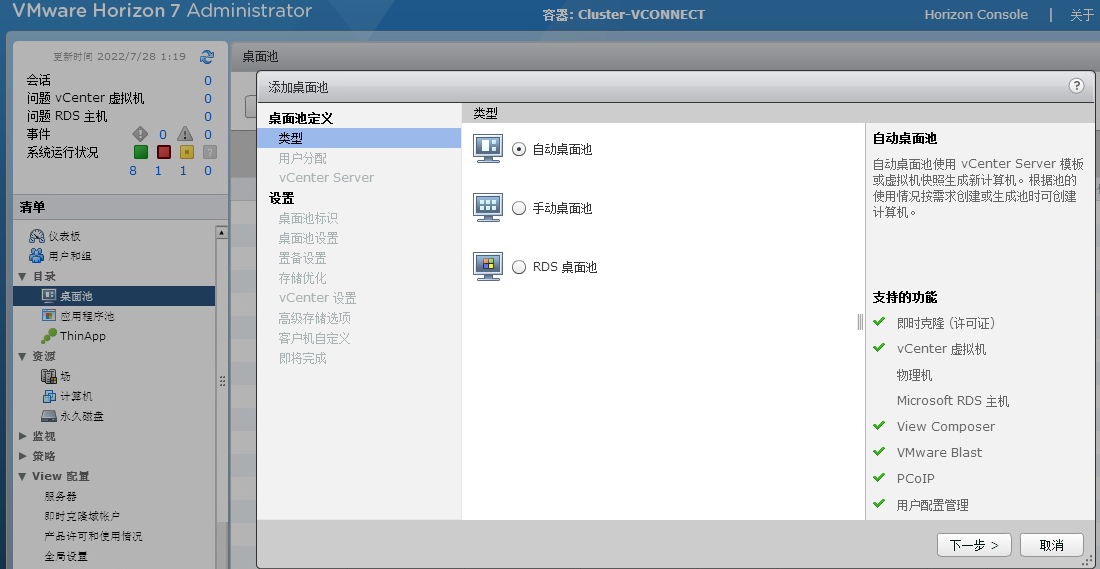Open the 关于 link in the header
1100x569 pixels.
pyautogui.click(x=1082, y=14)
